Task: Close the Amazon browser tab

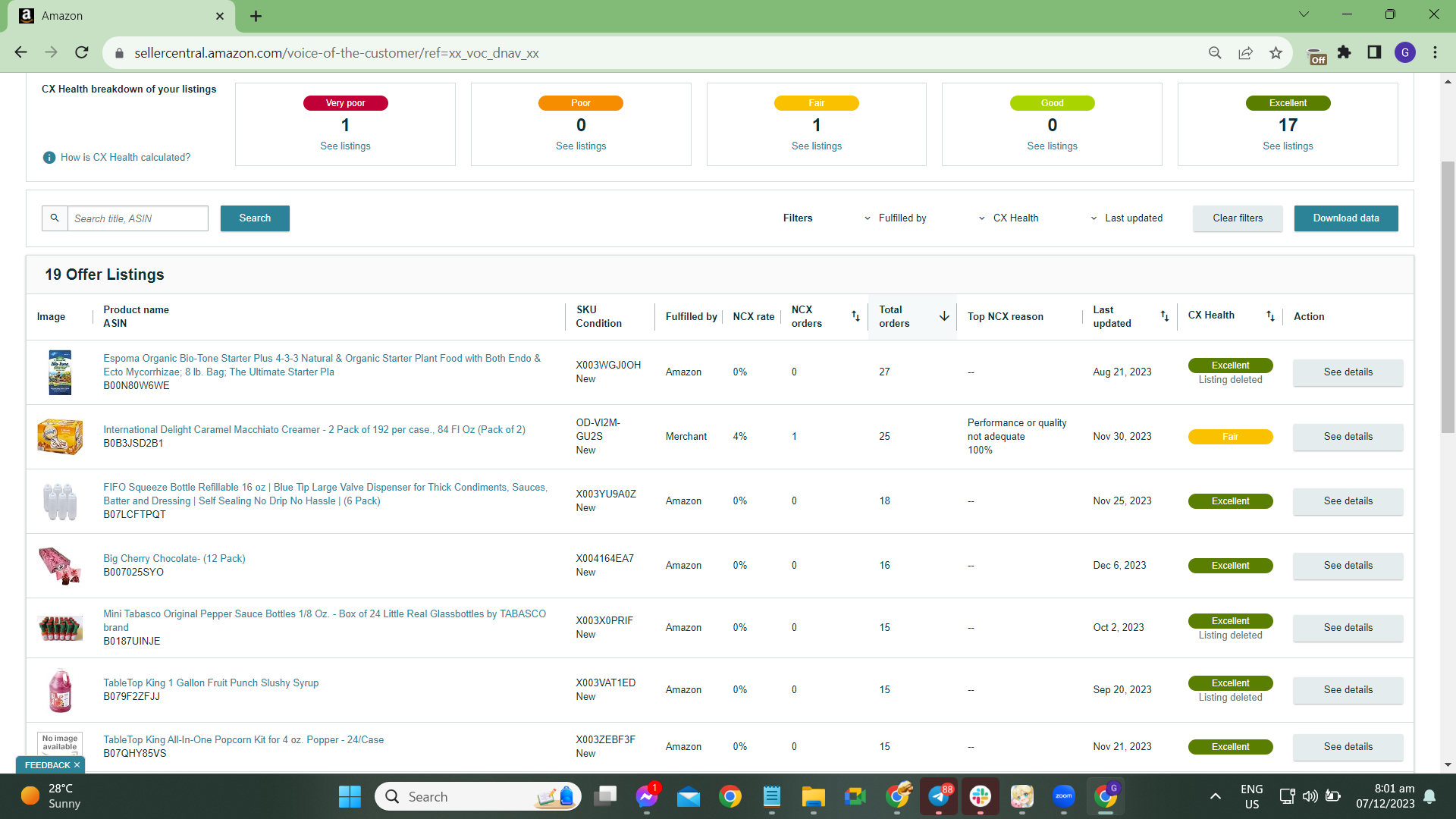Action: coord(220,16)
